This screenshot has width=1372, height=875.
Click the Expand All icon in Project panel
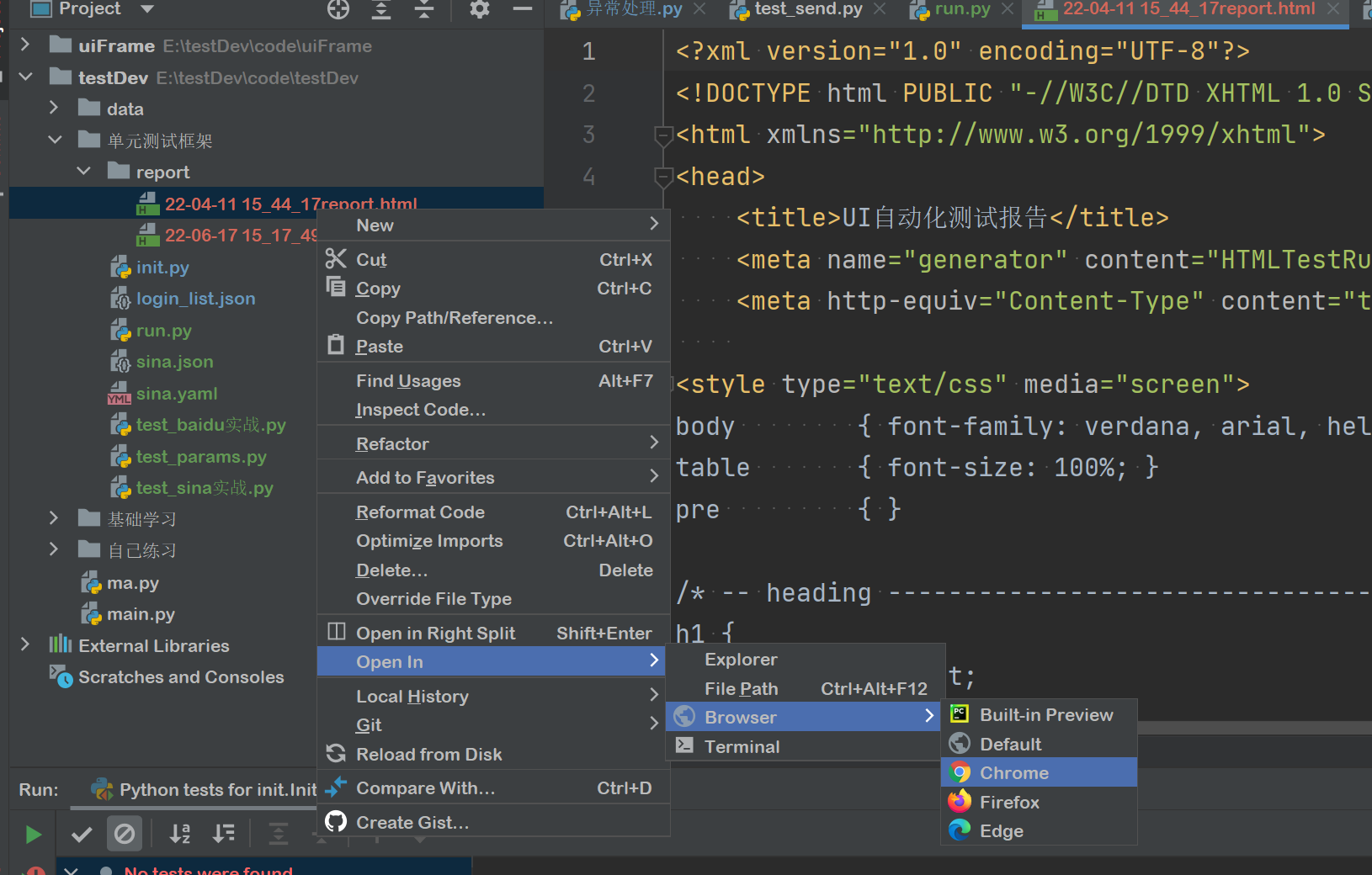coord(381,9)
